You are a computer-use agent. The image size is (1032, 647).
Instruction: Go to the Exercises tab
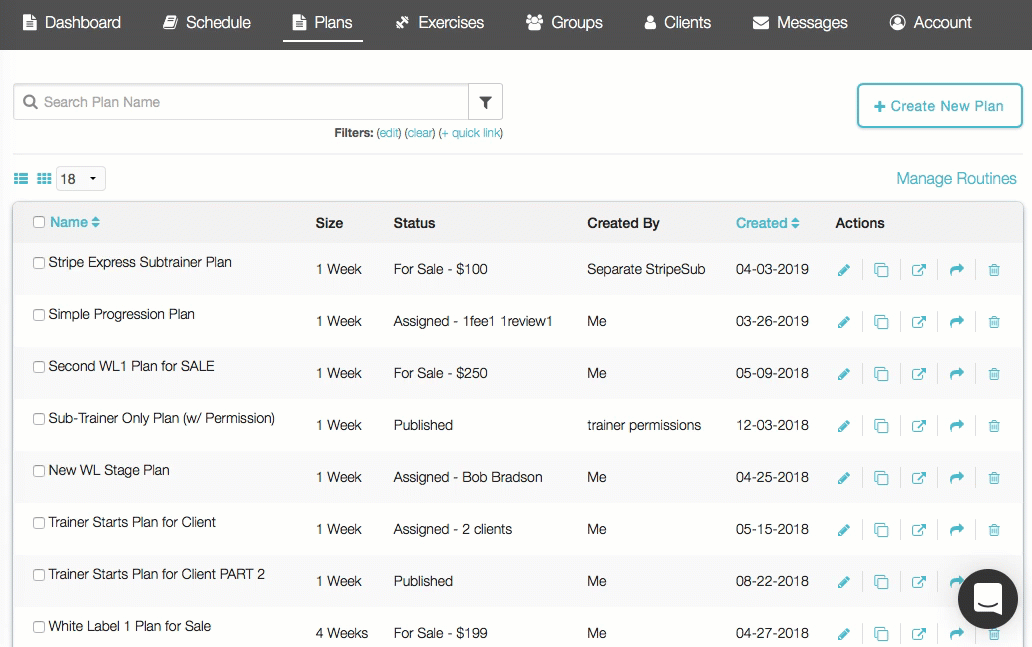pyautogui.click(x=439, y=22)
